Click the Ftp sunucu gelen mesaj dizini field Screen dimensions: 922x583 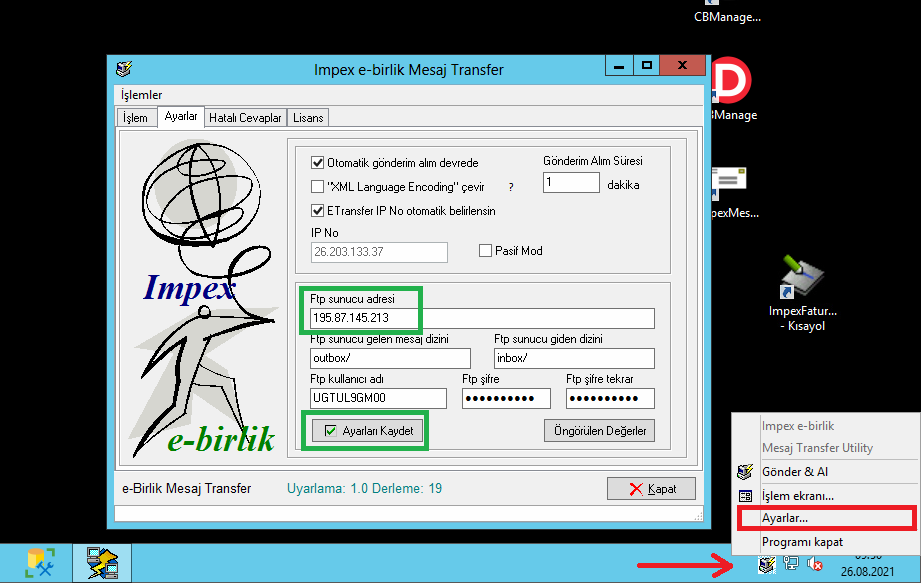390,358
